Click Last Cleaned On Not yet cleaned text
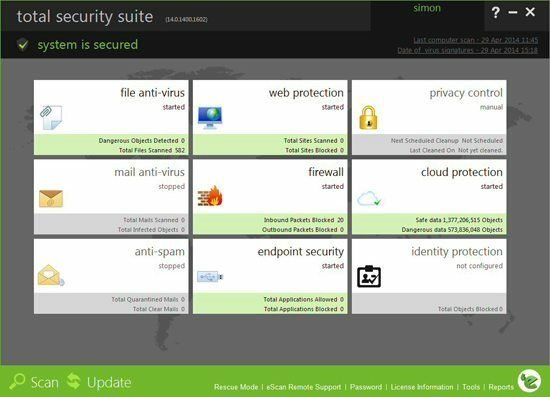The width and height of the screenshot is (550, 397). (456, 150)
